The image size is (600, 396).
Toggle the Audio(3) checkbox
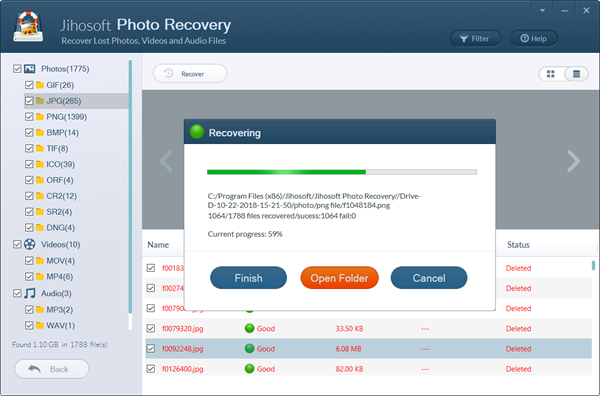tap(17, 293)
